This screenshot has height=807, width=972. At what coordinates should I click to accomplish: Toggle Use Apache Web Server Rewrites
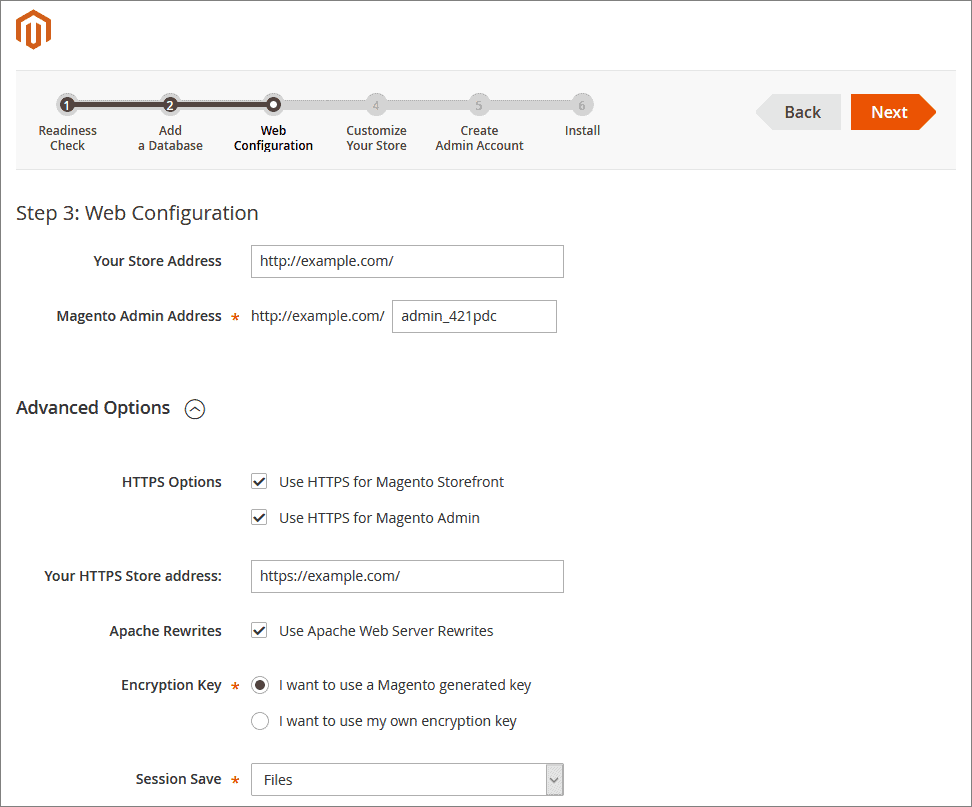[x=259, y=630]
